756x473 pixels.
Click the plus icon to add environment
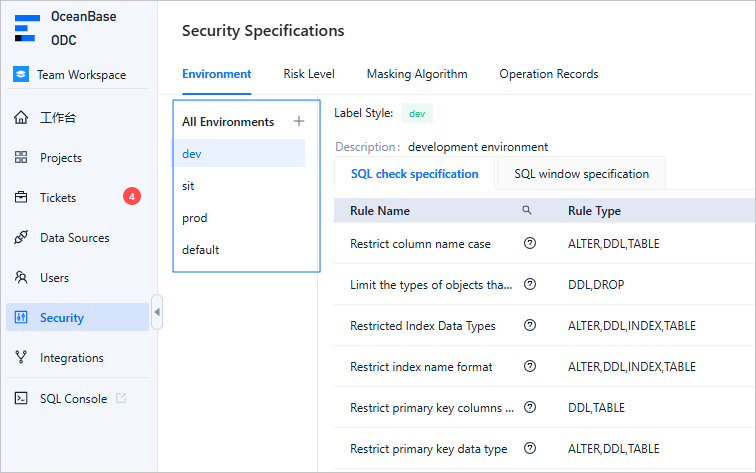[x=298, y=121]
